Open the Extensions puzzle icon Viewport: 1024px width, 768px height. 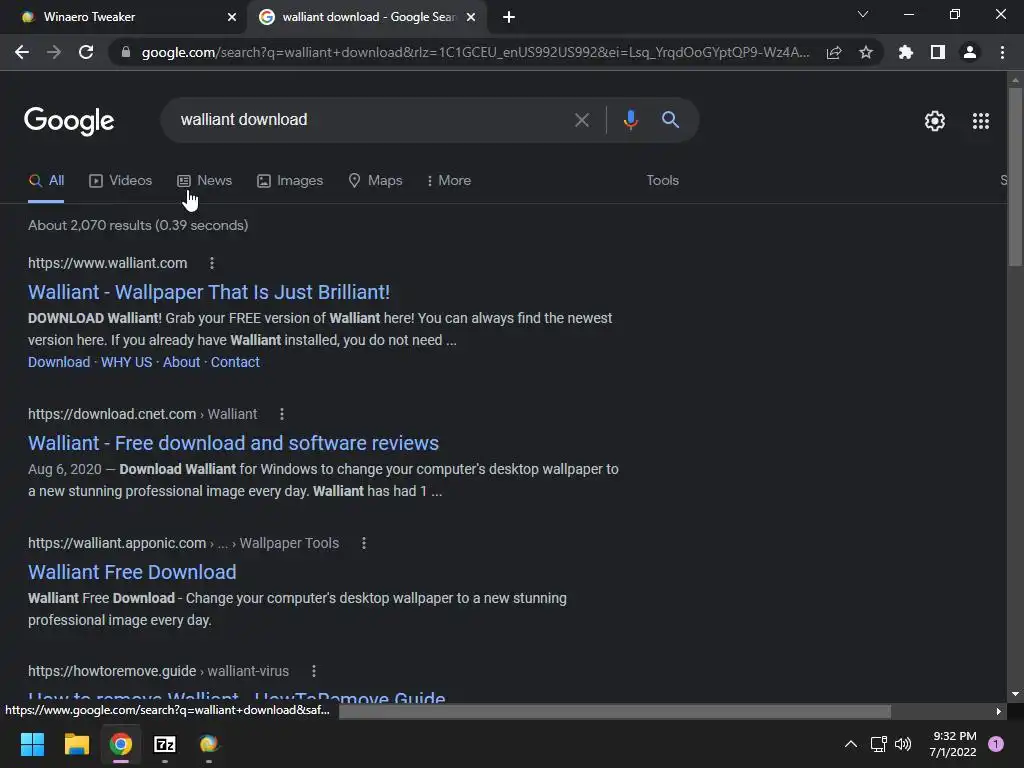(905, 52)
